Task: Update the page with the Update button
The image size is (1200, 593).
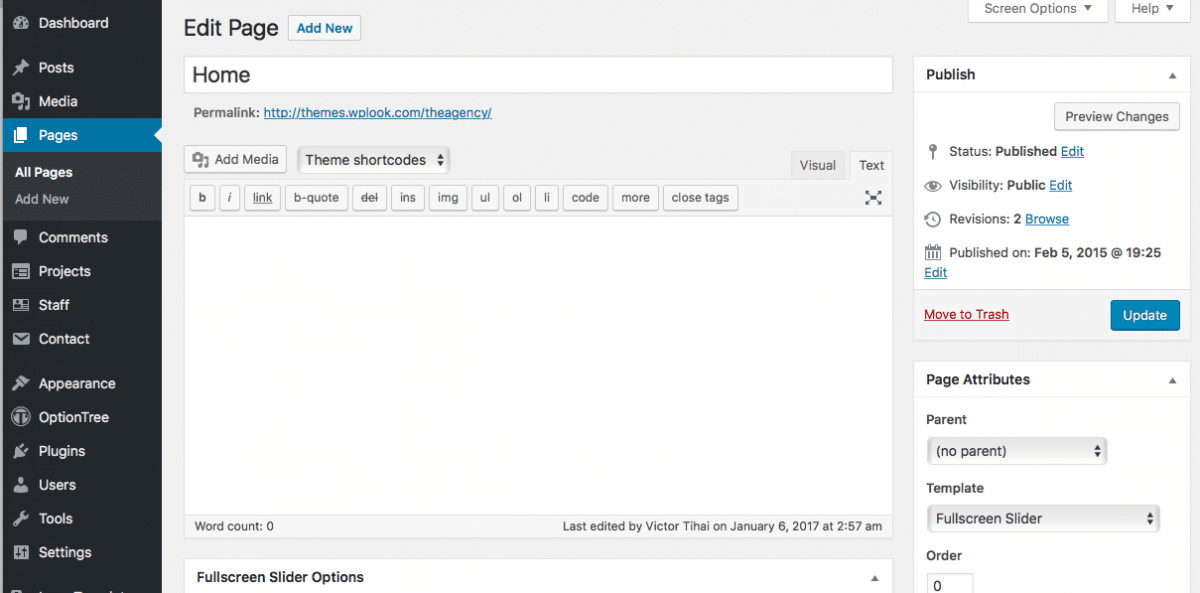Action: 1144,314
